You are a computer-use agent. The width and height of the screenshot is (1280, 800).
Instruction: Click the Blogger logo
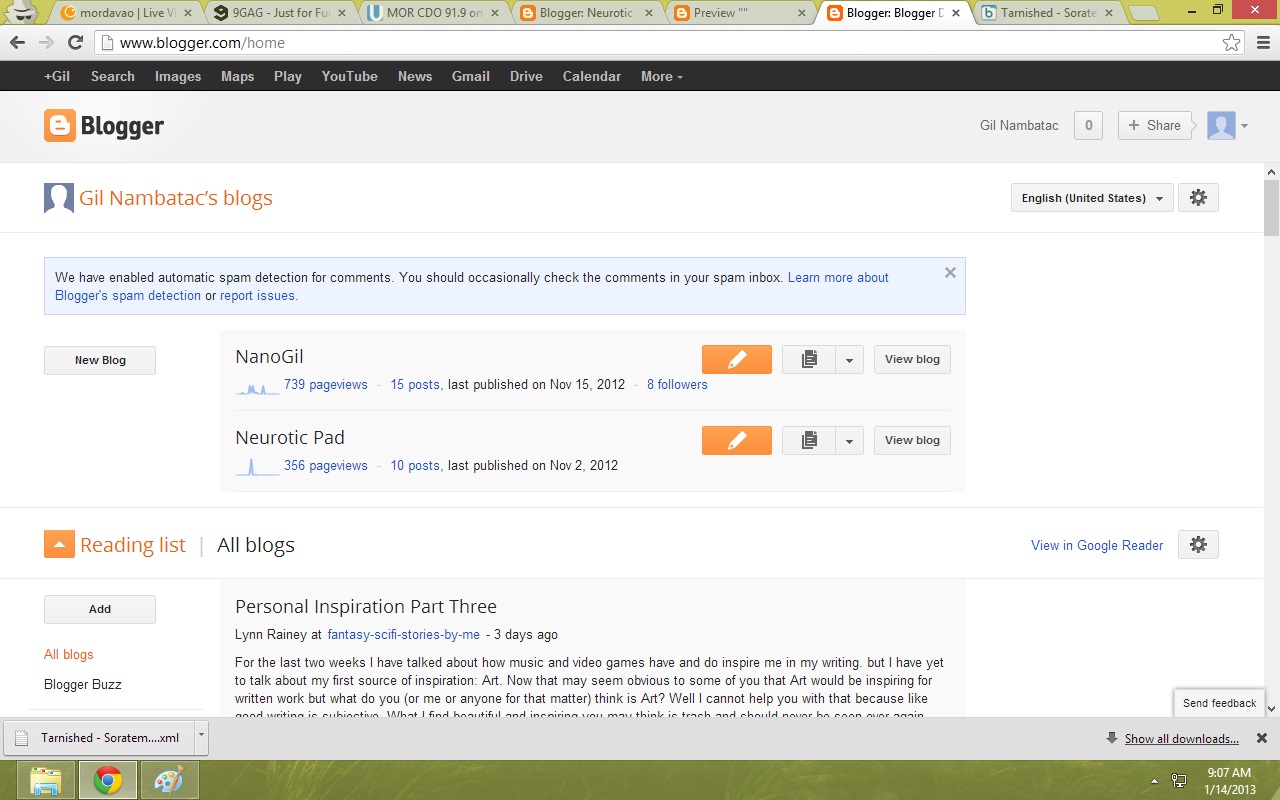pyautogui.click(x=104, y=126)
